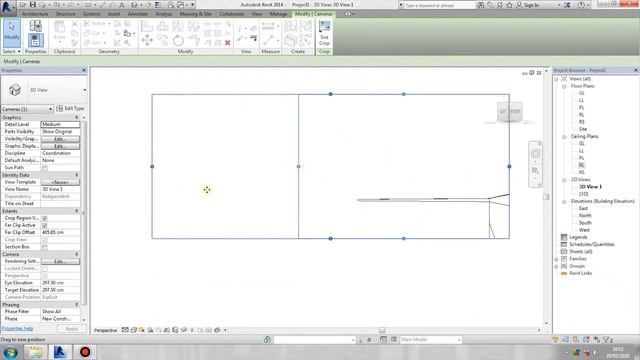The image size is (640, 360).
Task: Enable the Sun Path checkbox
Action: (x=45, y=168)
